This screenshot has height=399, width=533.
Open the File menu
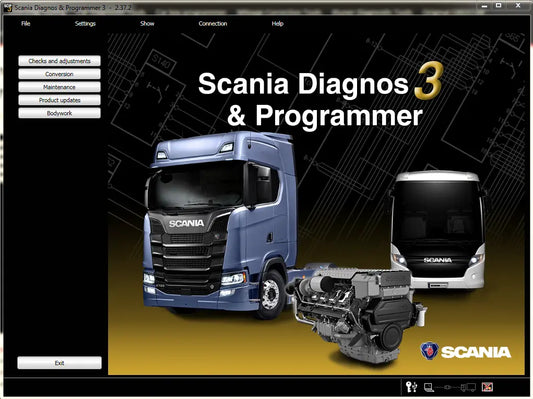[25, 23]
